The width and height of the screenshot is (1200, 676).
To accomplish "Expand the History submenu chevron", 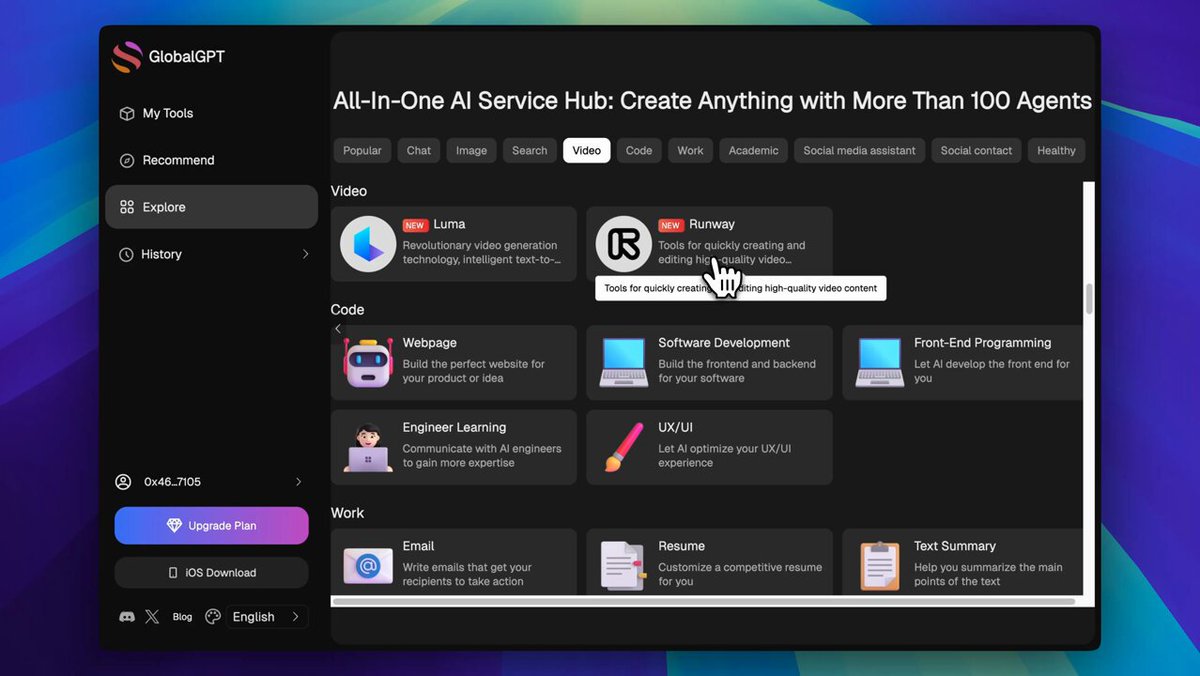I will click(x=305, y=255).
